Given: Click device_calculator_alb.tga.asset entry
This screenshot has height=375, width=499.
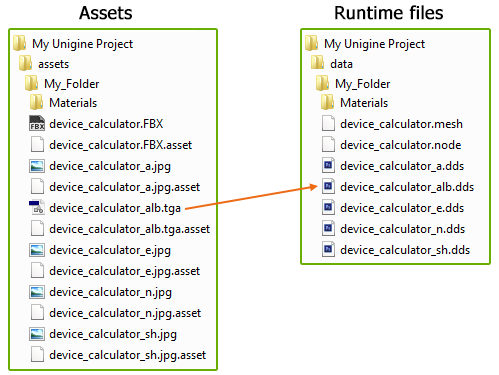Looking at the screenshot, I should click(x=130, y=229).
